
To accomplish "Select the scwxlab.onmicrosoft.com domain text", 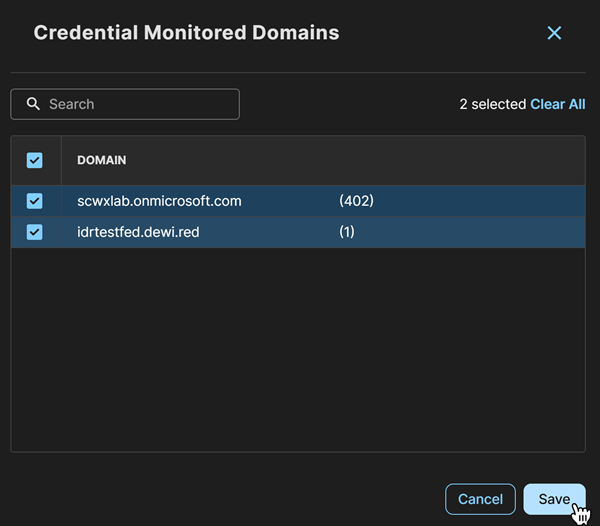I will click(x=159, y=201).
